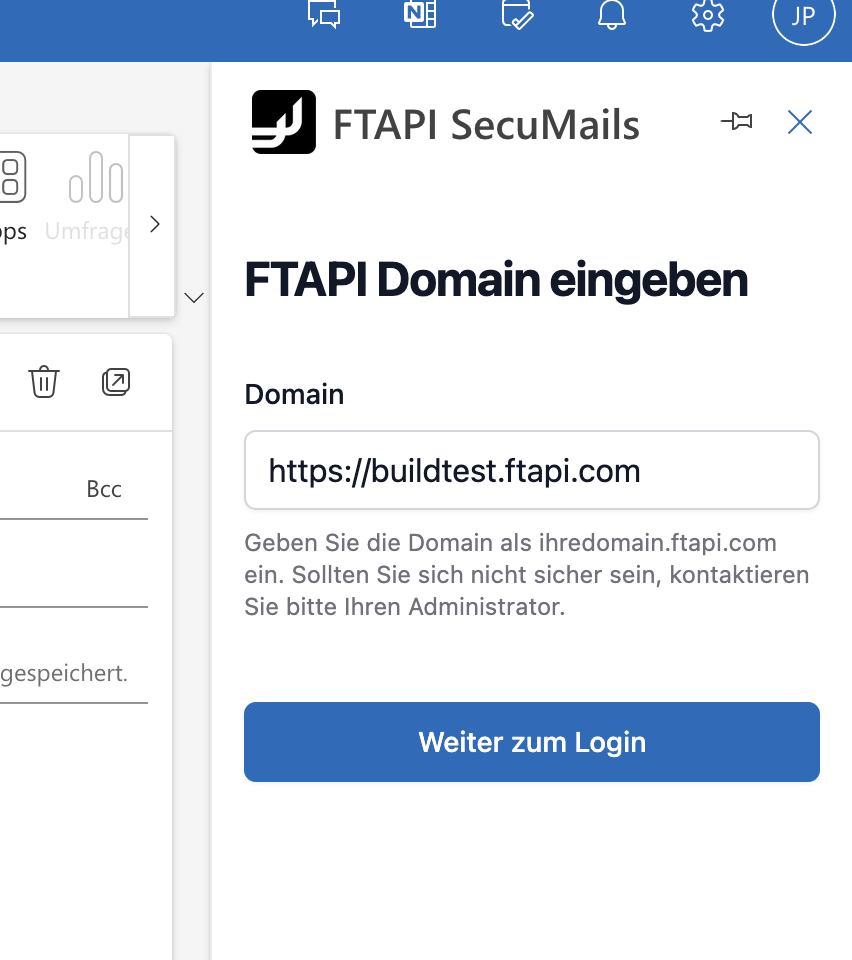
Task: Pin the FTAPI SecuMails task pane
Action: [x=737, y=122]
